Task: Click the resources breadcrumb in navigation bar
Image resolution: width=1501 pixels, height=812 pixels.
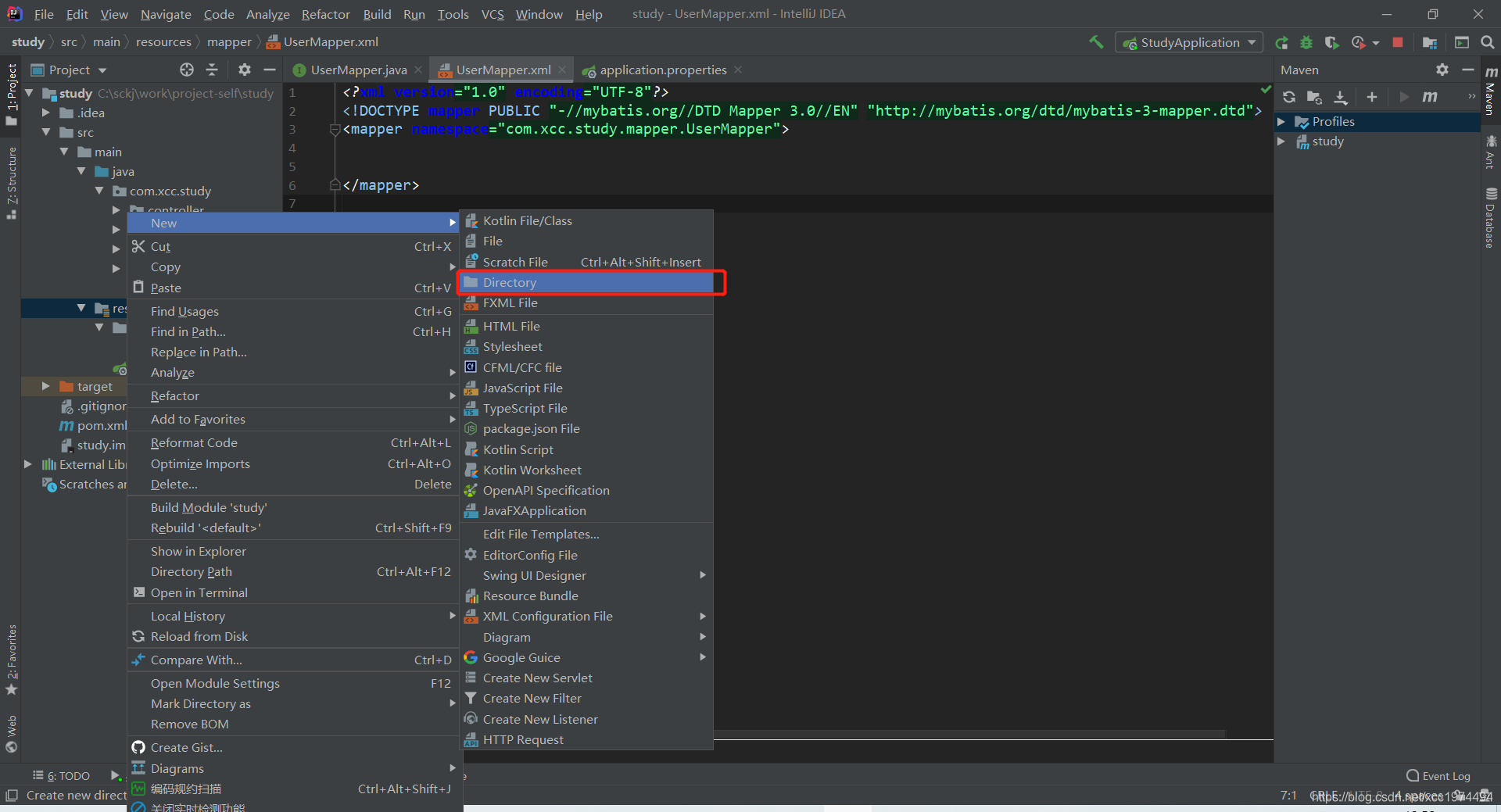Action: pos(163,42)
